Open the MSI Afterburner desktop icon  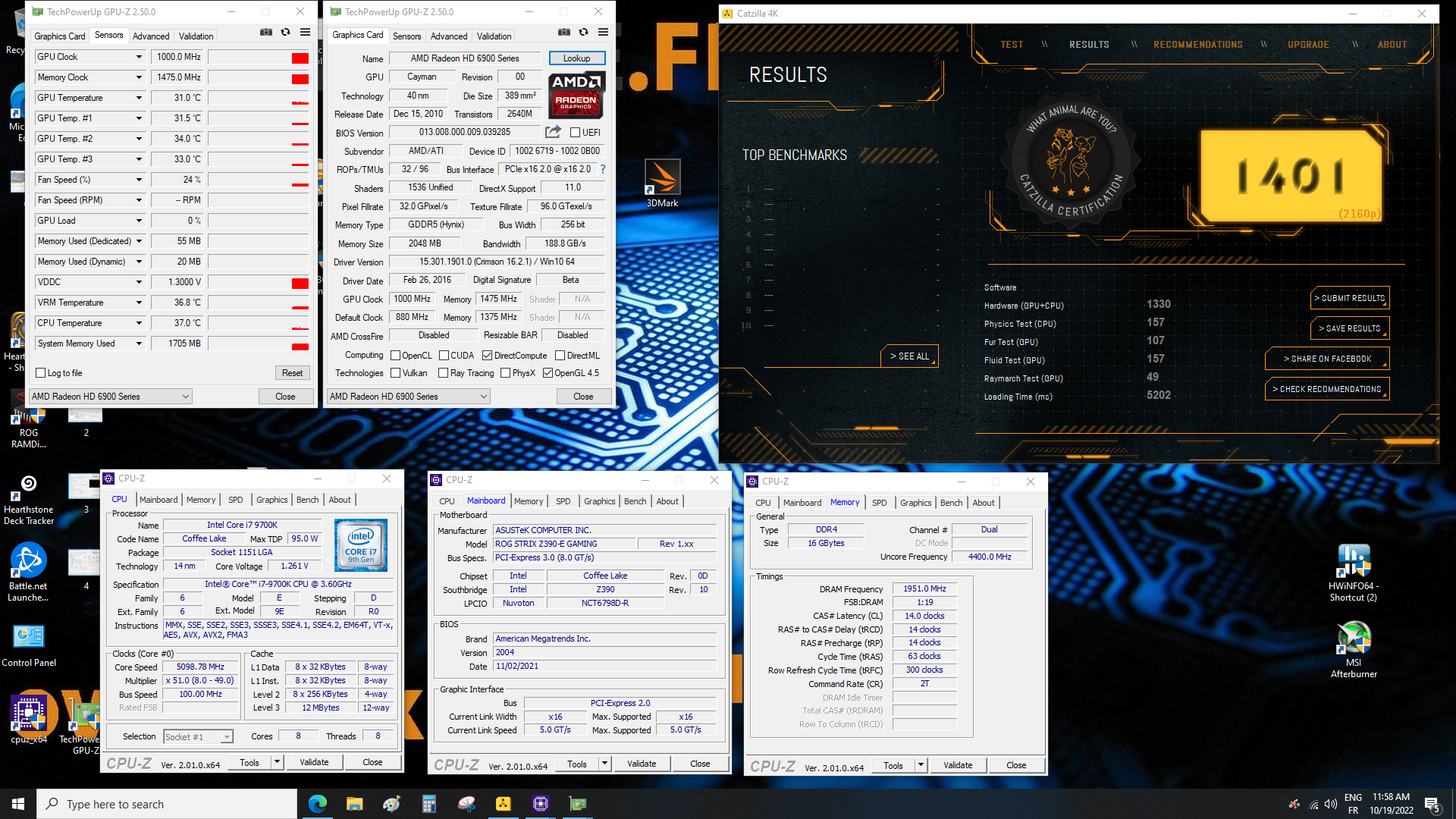[1354, 649]
